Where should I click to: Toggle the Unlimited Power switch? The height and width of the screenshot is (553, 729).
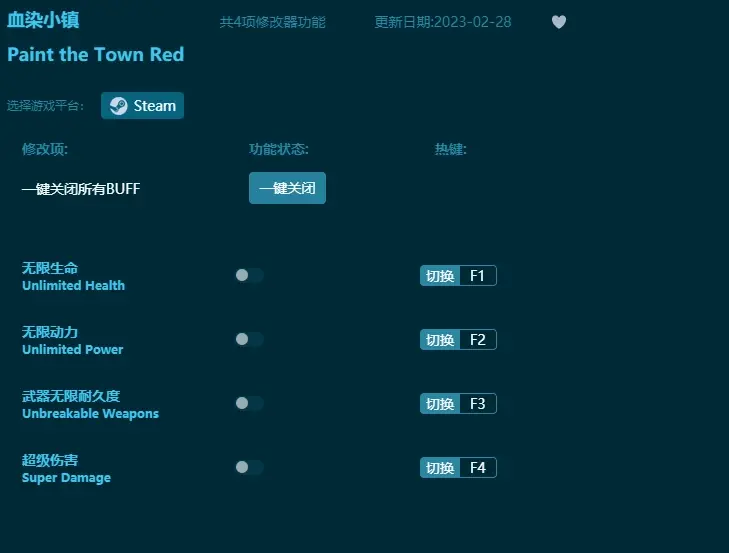coord(249,339)
